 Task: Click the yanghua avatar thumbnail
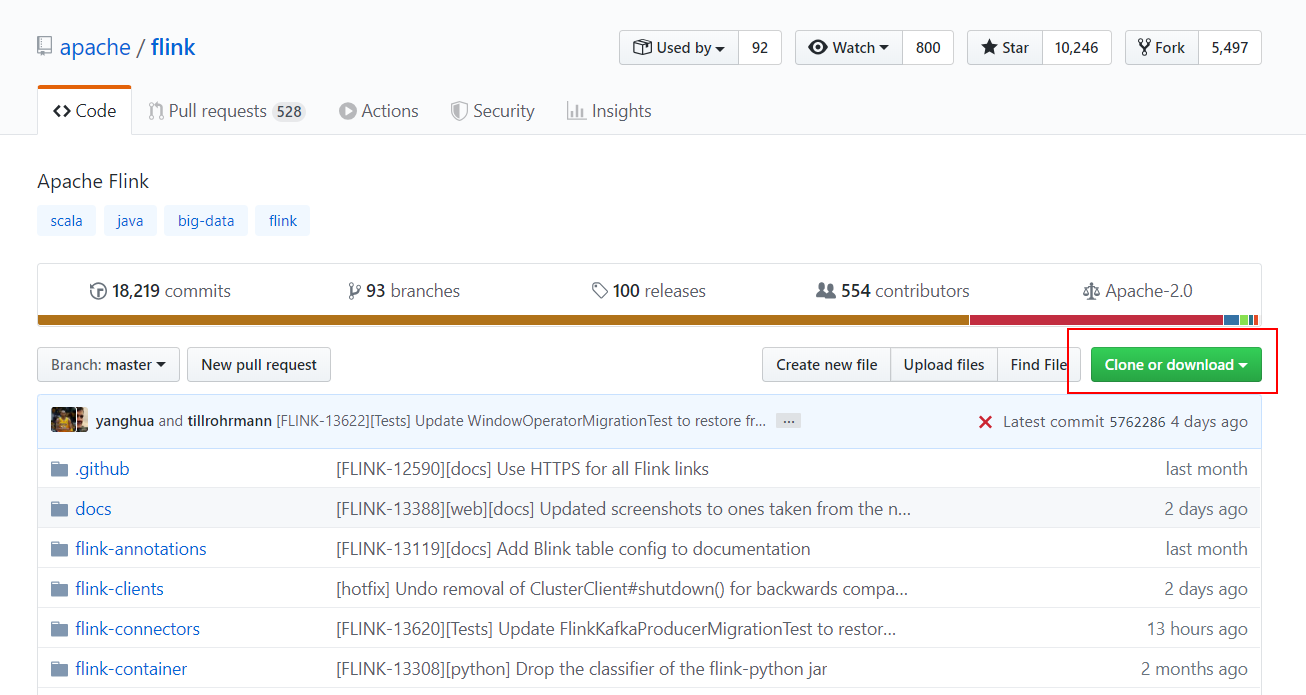[x=64, y=420]
